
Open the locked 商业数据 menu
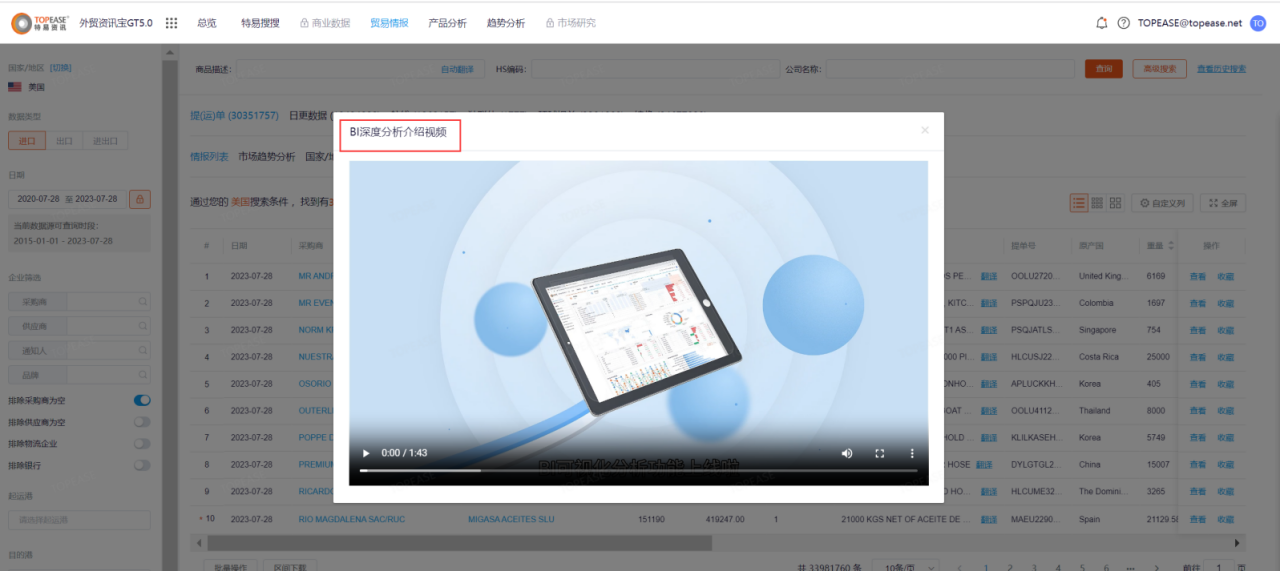[x=325, y=23]
